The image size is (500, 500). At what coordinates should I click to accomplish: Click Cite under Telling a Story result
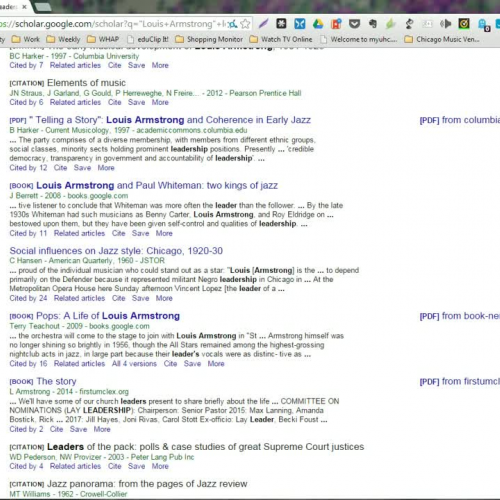click(x=60, y=168)
